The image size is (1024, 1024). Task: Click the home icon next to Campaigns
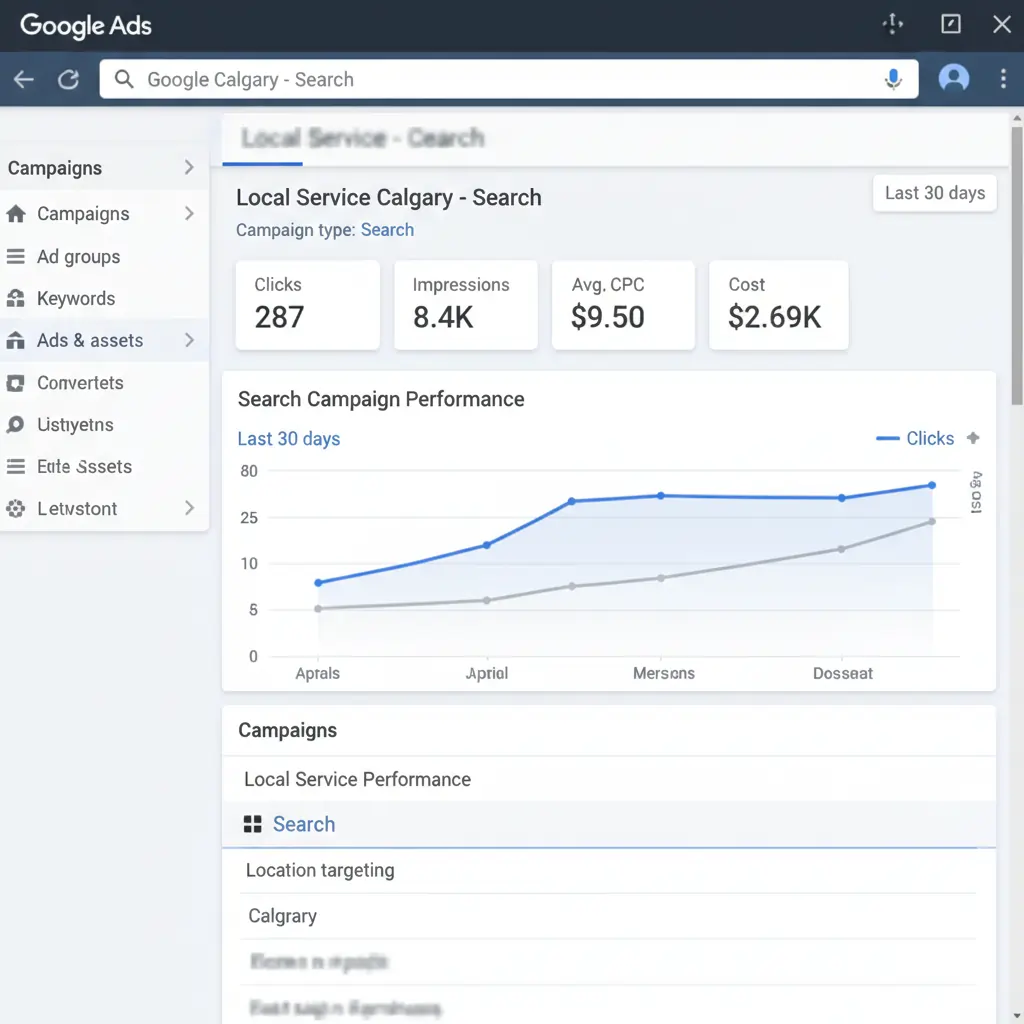16,214
